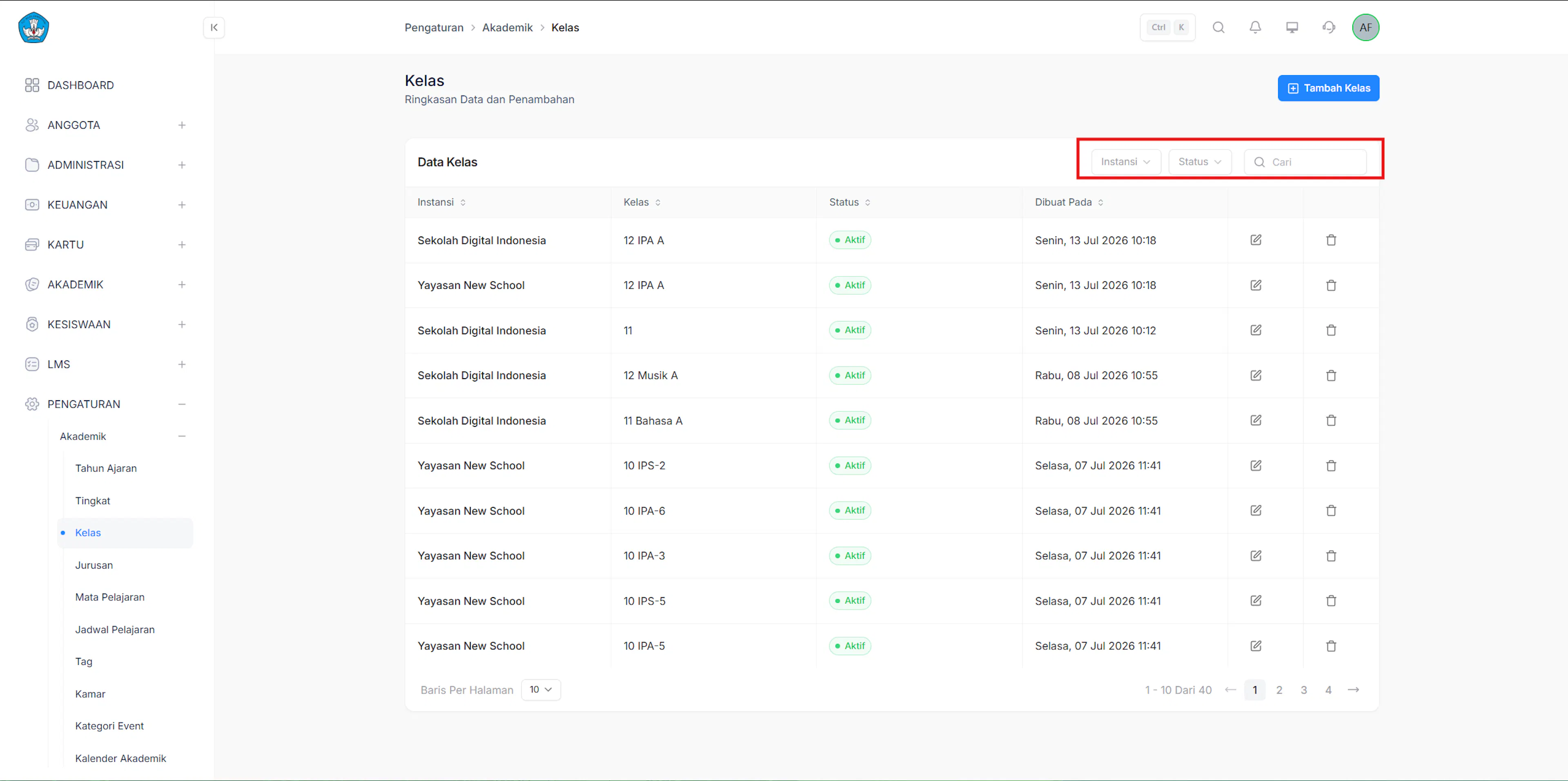Delete the 12 Musik A row
Image resolution: width=1568 pixels, height=781 pixels.
(x=1331, y=375)
